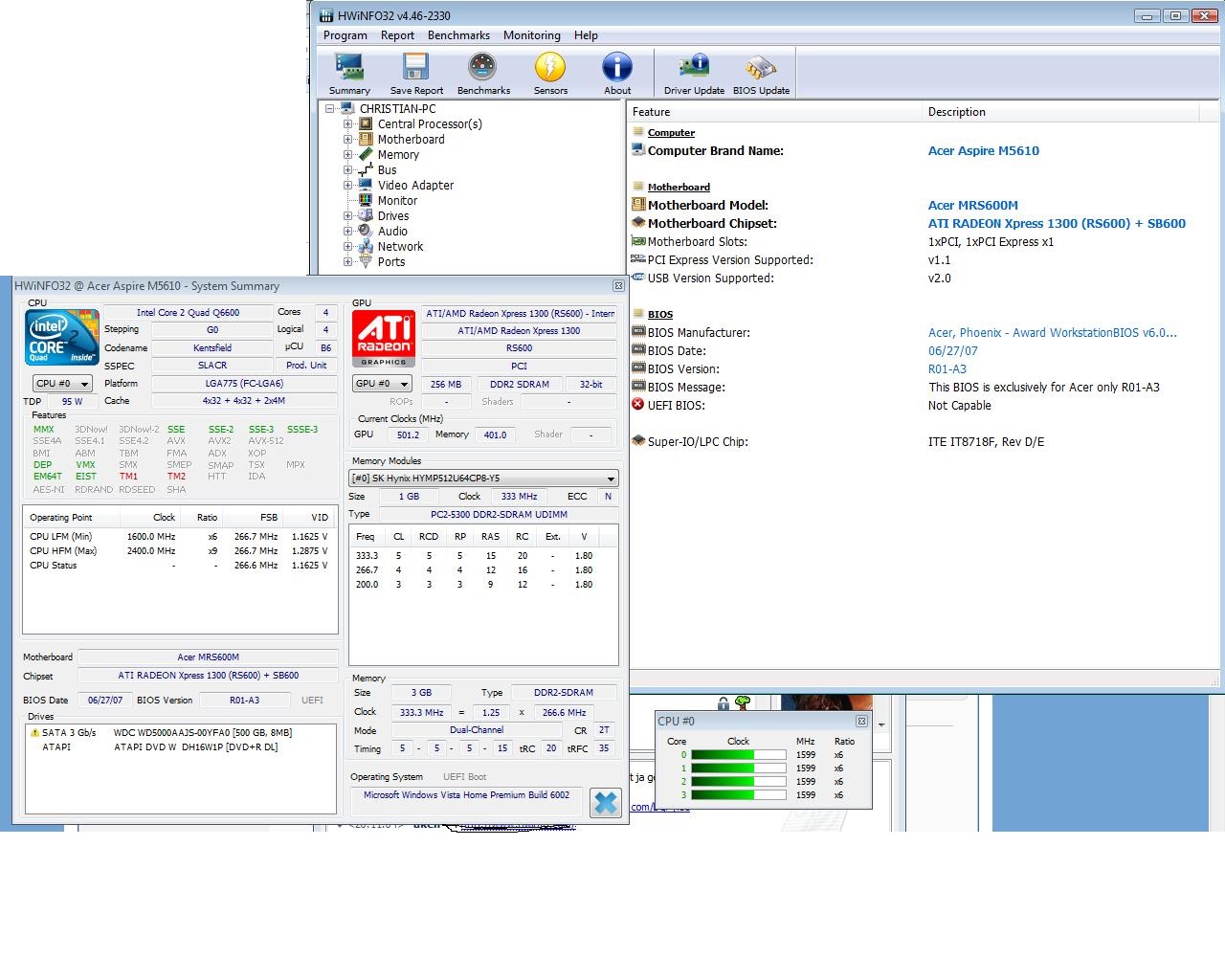Click the Acer MRS600M model link
Screen dimensions: 1225x980
(x=972, y=205)
